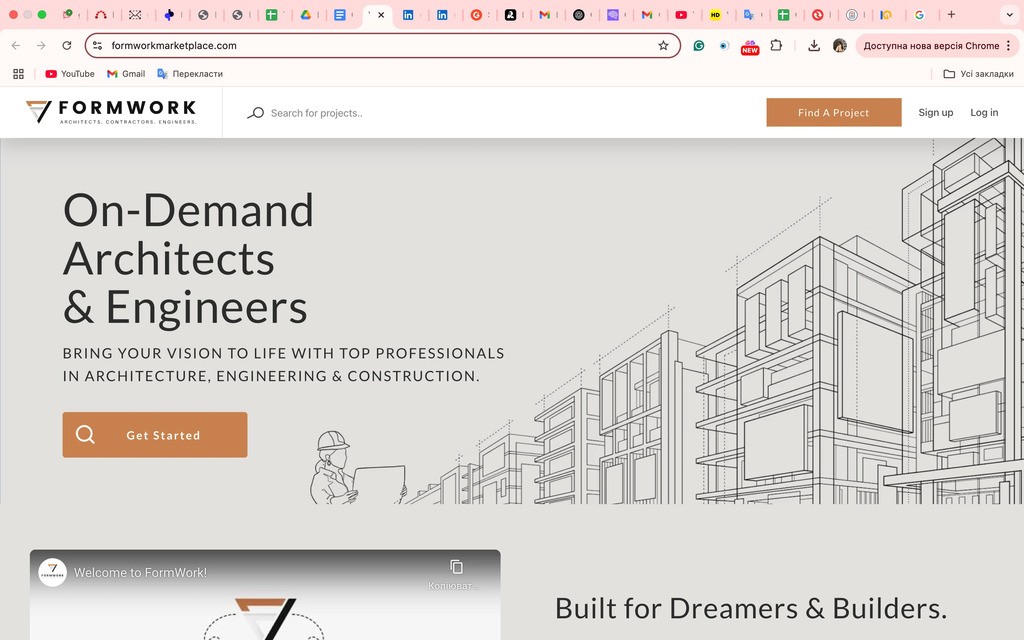The height and width of the screenshot is (640, 1024).
Task: Open the Sign up link
Action: 935,113
